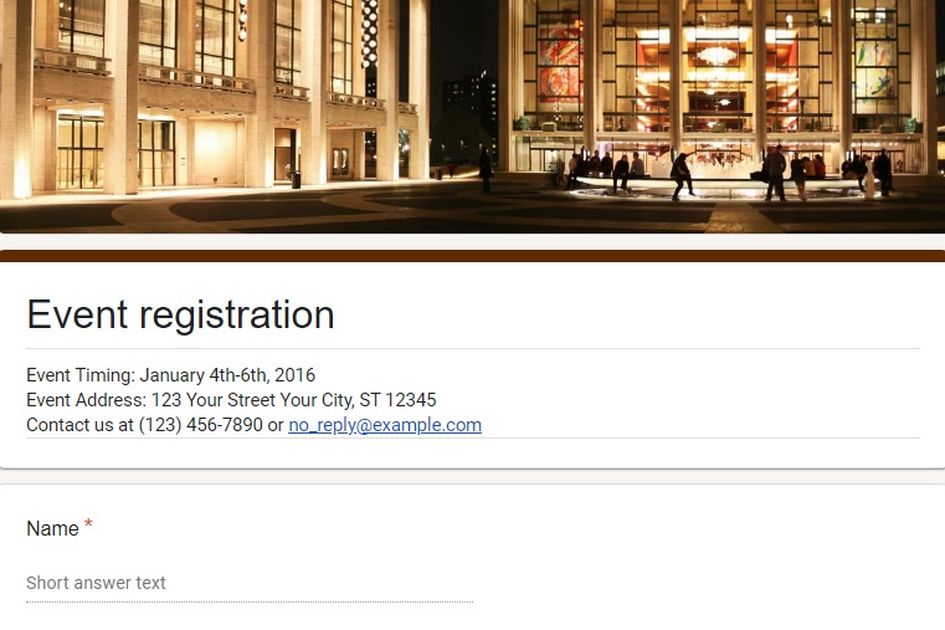
Task: Click the brown accent bar above title
Action: tap(472, 256)
